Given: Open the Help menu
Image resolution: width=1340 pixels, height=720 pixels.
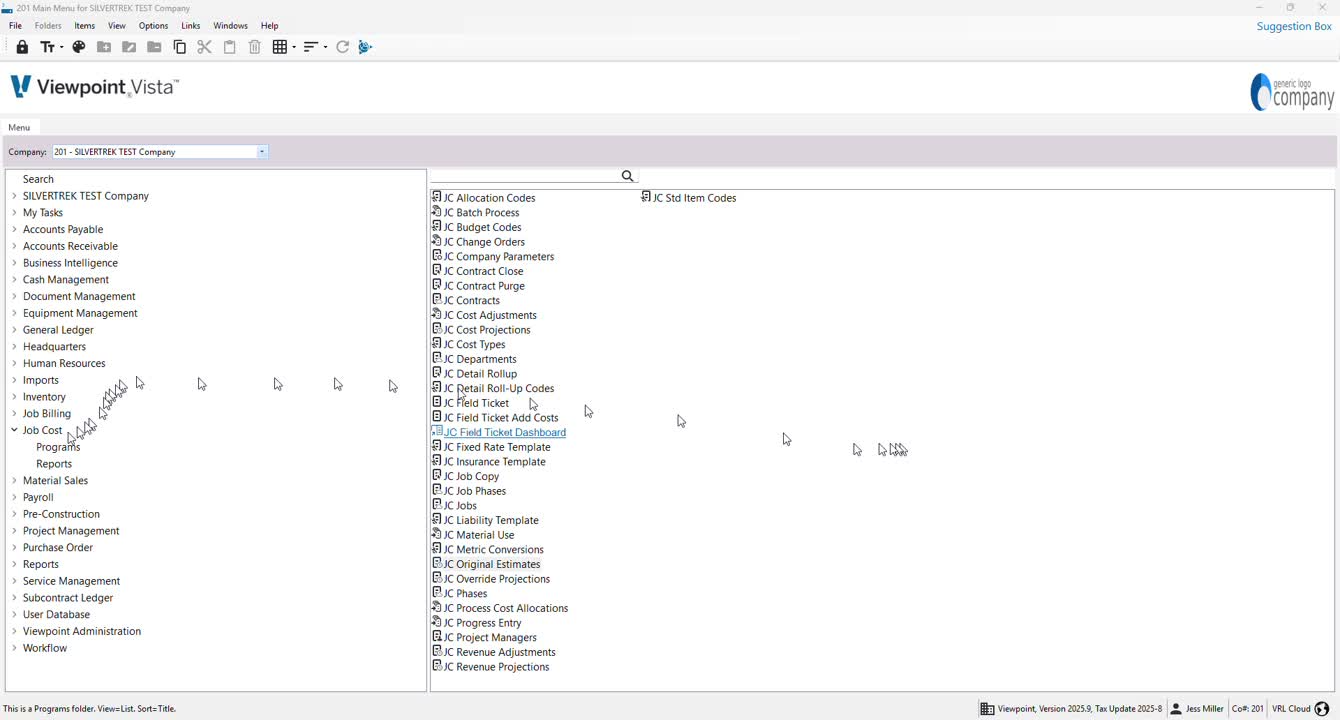Looking at the screenshot, I should 270,26.
